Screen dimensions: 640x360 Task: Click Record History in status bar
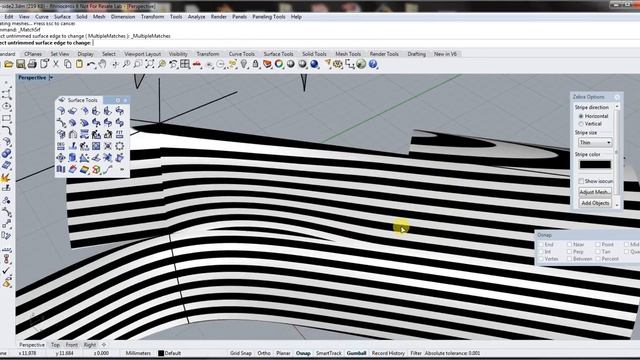388,353
